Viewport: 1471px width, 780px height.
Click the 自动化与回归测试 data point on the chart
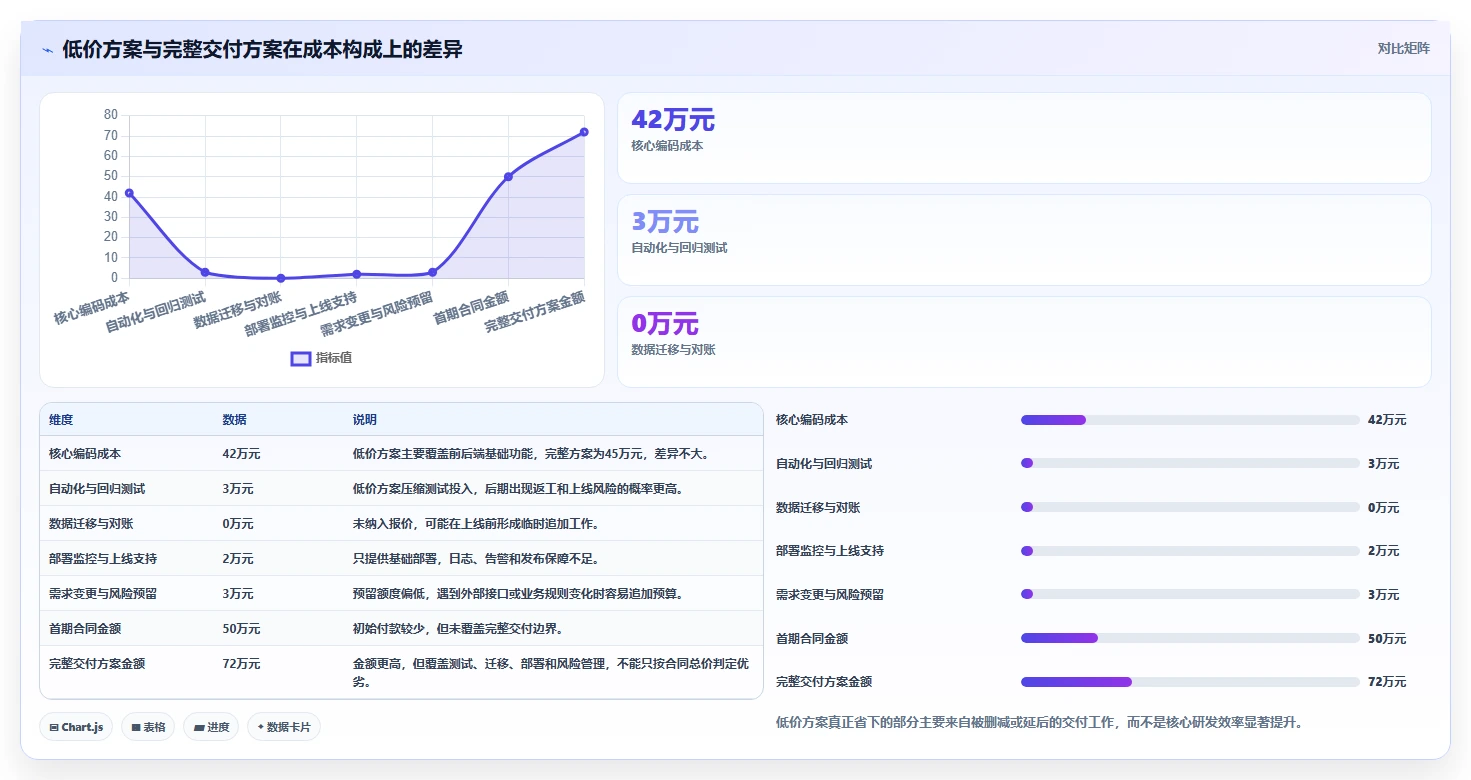pos(205,272)
